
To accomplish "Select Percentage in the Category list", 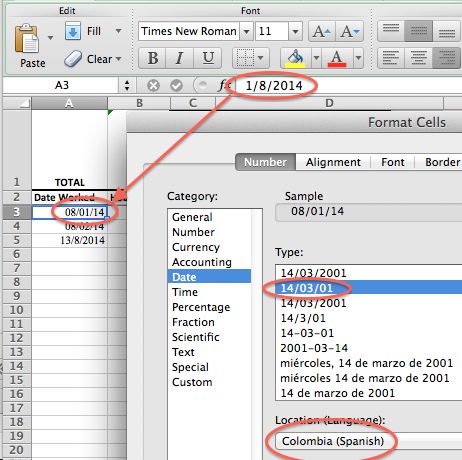I will tap(209, 307).
